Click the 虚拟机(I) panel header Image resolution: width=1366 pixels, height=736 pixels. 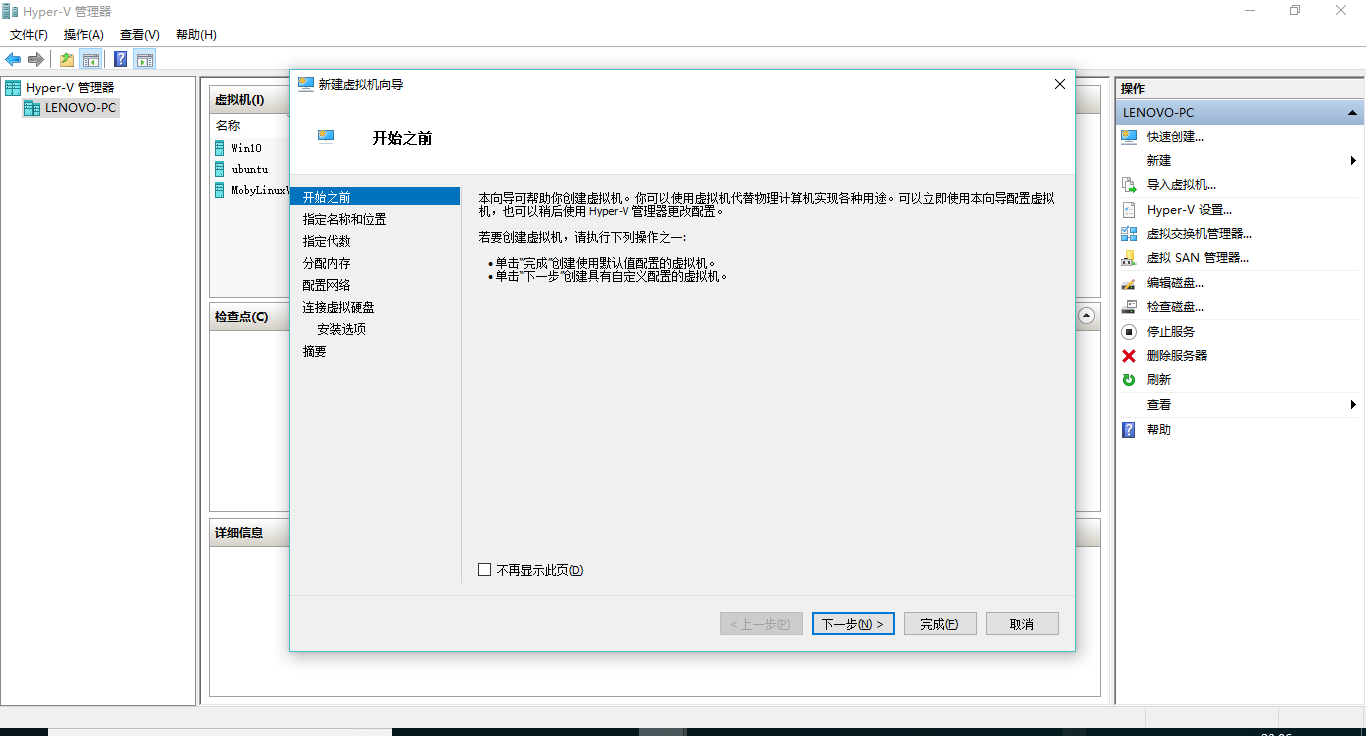point(239,100)
